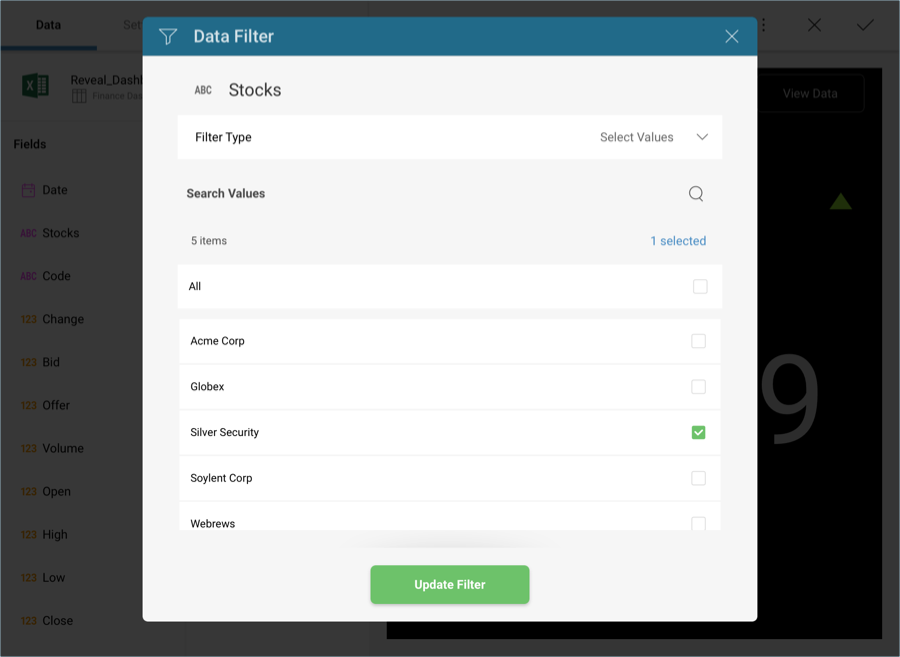Image resolution: width=900 pixels, height=657 pixels.
Task: Select the Globex checkbox
Action: pyautogui.click(x=698, y=387)
